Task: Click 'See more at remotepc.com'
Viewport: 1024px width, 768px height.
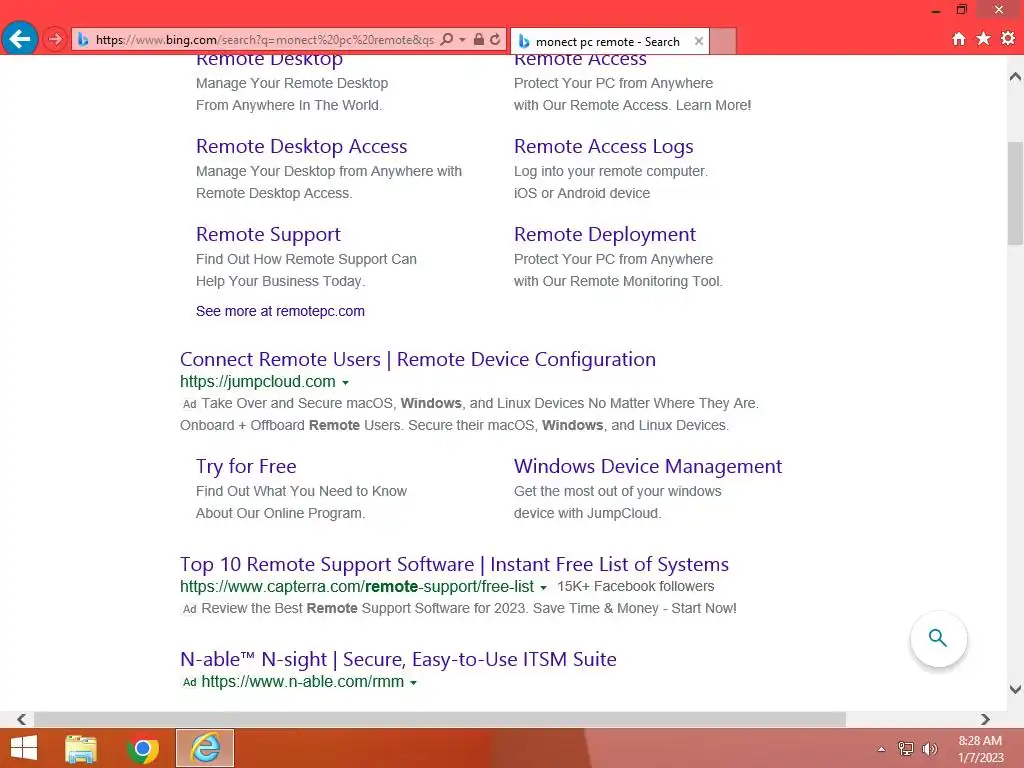Action: point(280,312)
